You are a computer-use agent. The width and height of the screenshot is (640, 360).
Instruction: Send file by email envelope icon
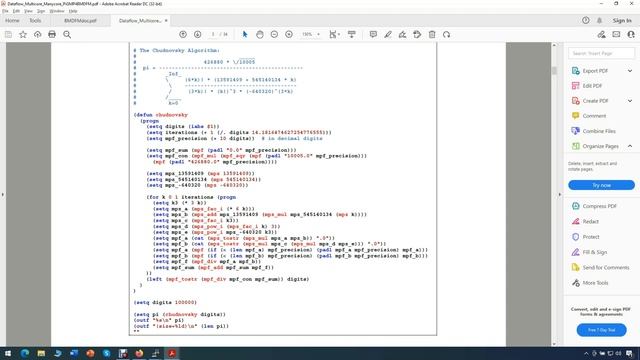[x=616, y=35]
